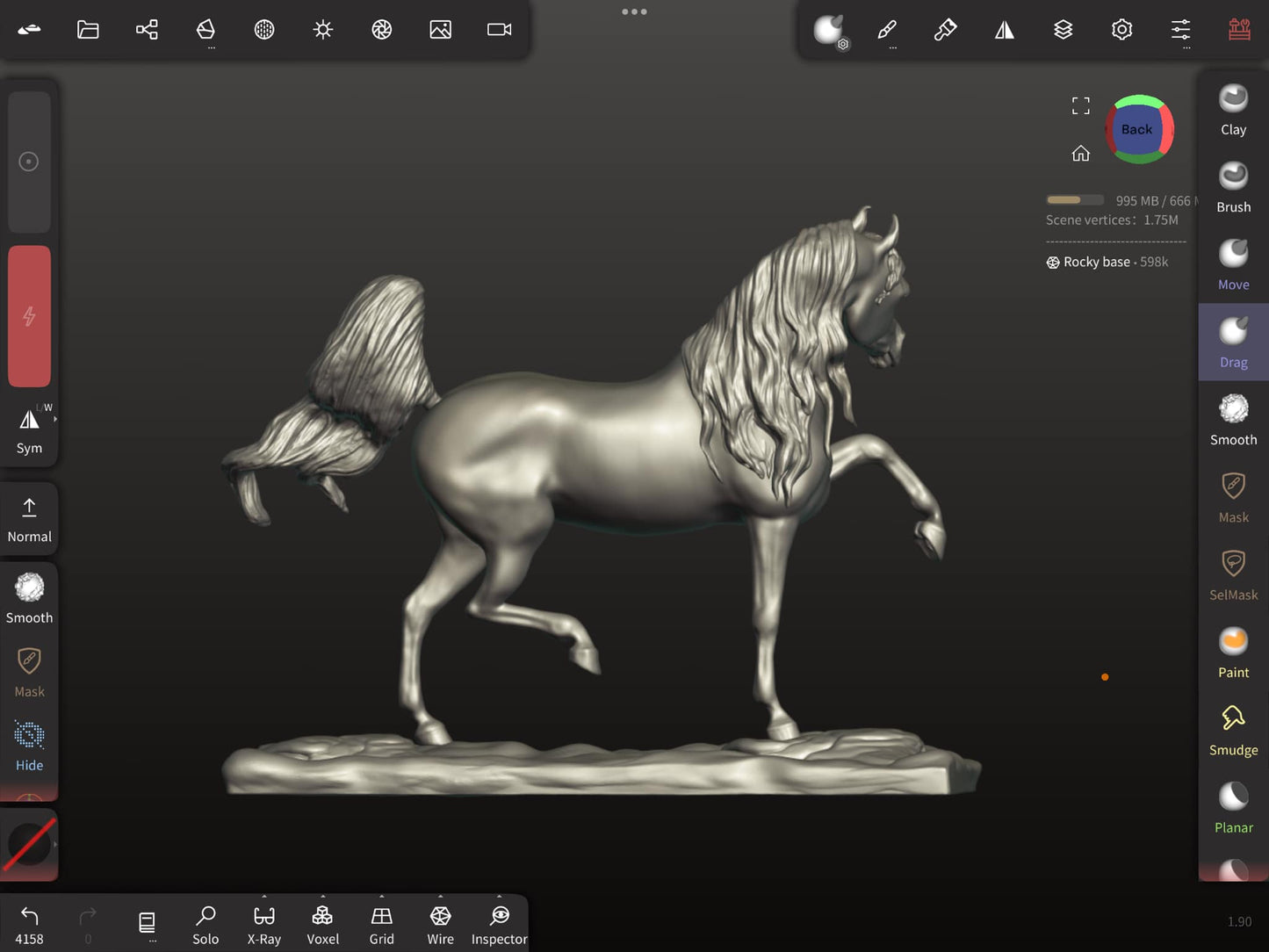The width and height of the screenshot is (1269, 952).
Task: Choose the Smudge tool in right panel
Action: (1233, 730)
